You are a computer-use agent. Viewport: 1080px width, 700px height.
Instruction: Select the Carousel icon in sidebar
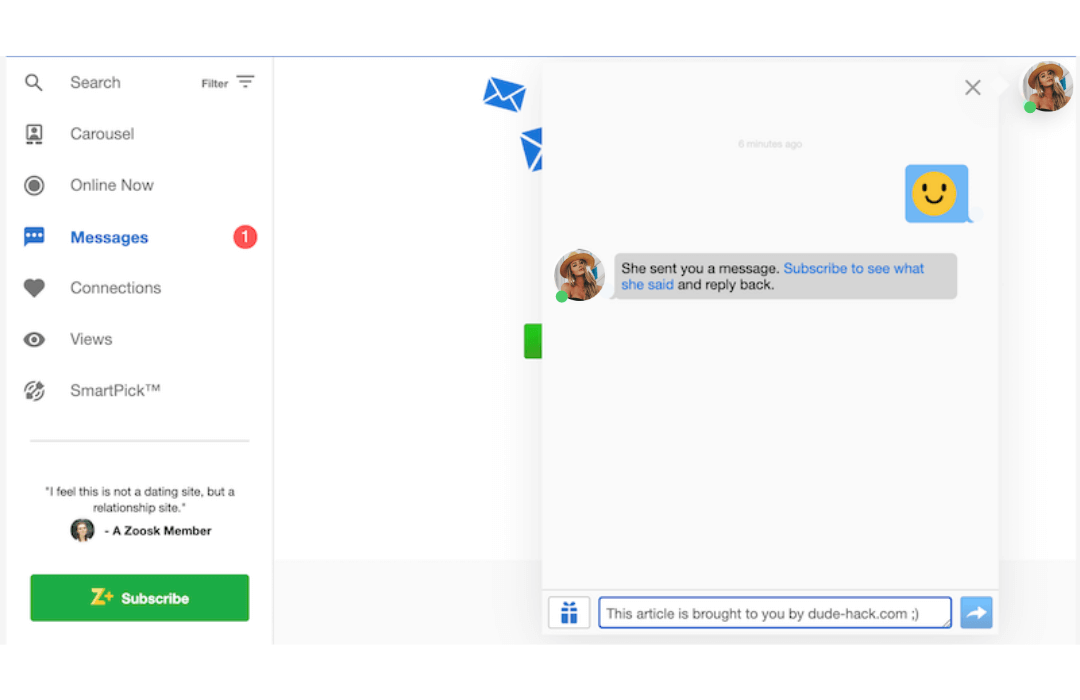pyautogui.click(x=34, y=134)
